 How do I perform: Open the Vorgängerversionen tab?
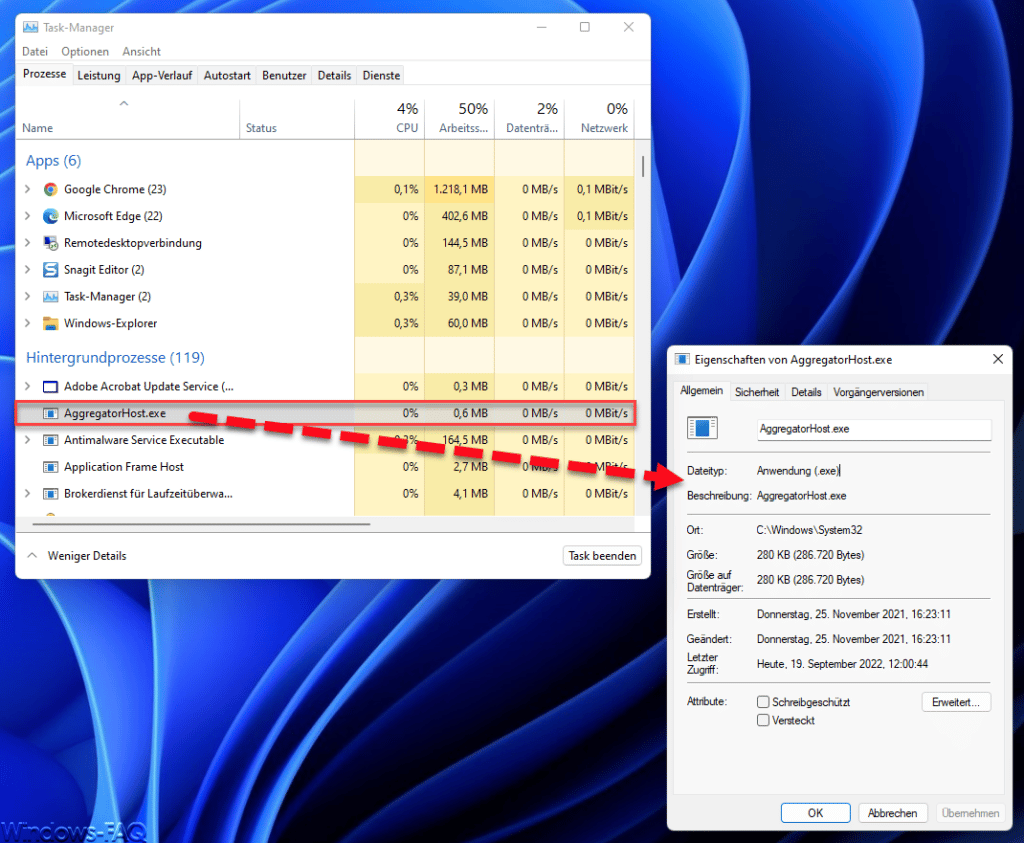click(x=878, y=392)
